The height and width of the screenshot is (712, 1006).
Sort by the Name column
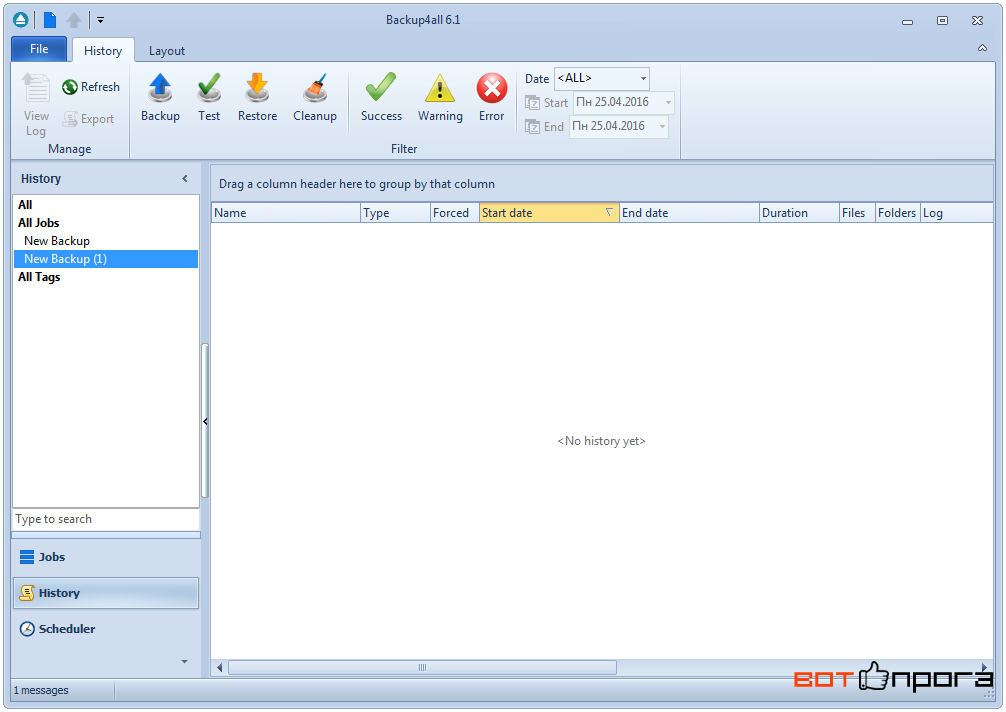coord(286,213)
